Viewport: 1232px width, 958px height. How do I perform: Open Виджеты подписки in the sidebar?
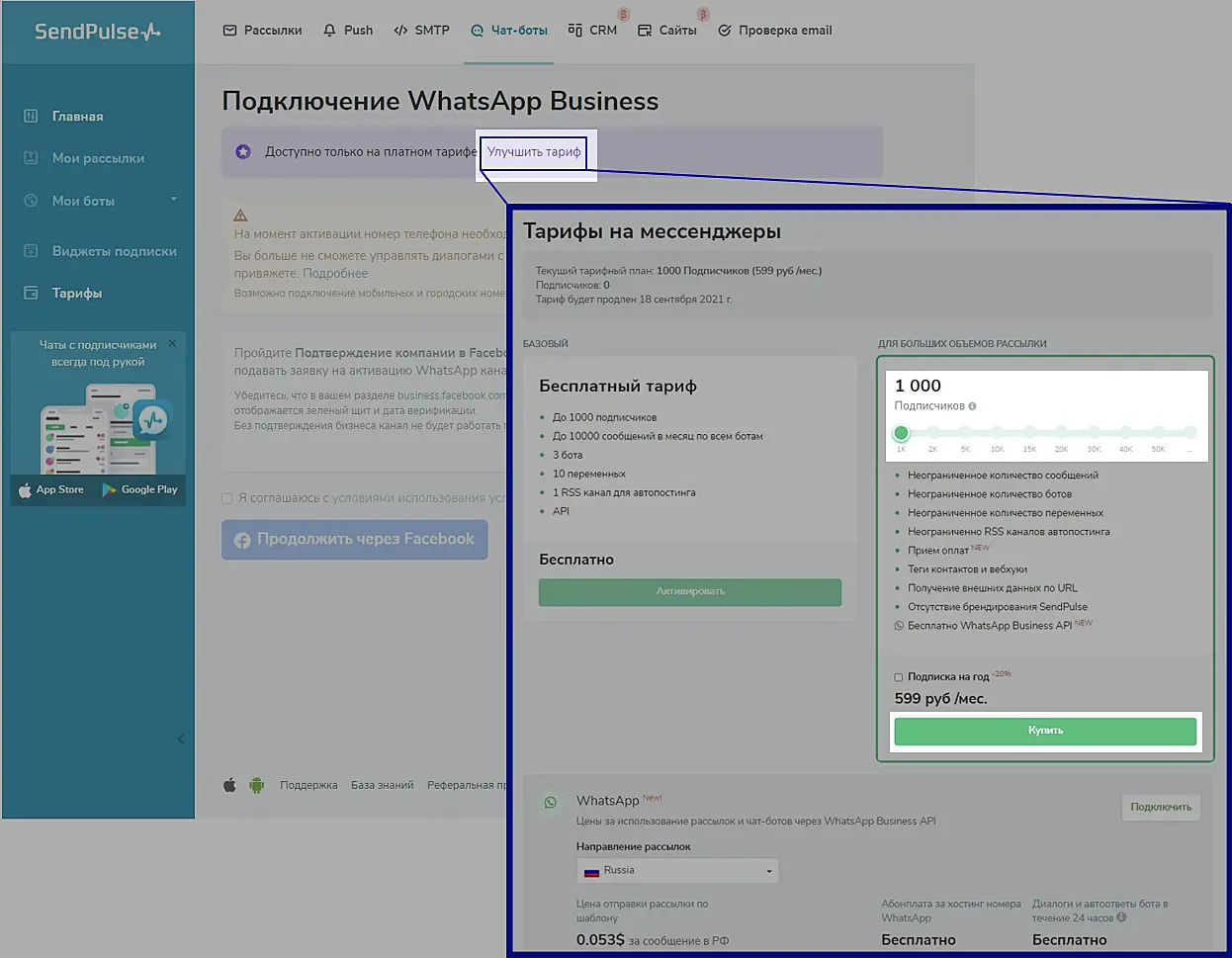pyautogui.click(x=115, y=251)
